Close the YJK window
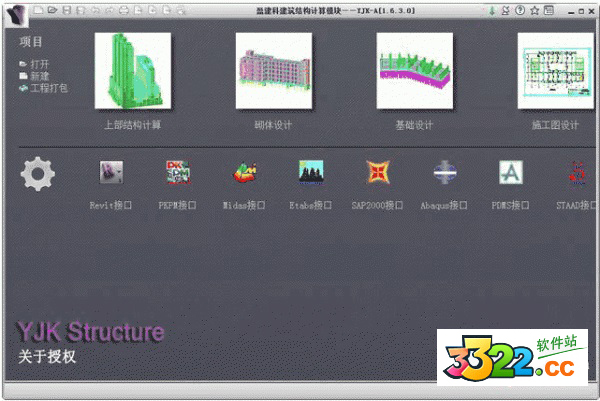This screenshot has width=600, height=401. (591, 11)
